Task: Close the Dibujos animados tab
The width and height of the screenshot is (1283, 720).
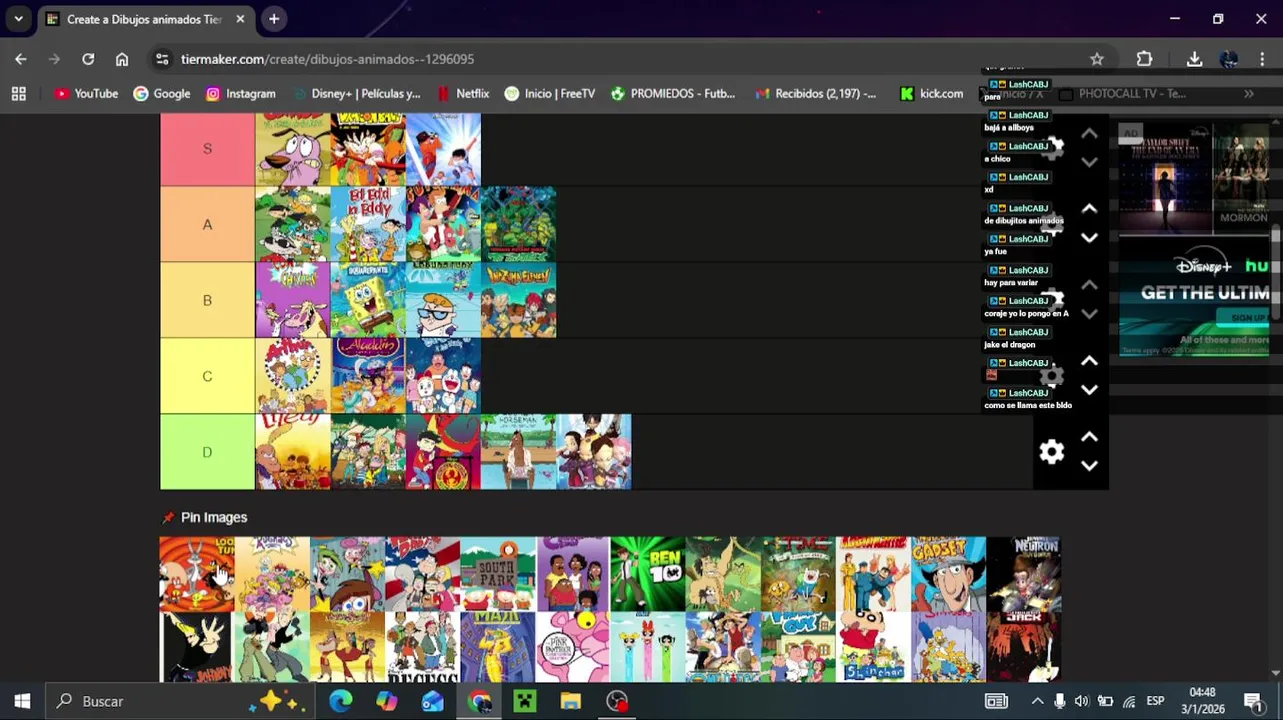Action: [x=240, y=19]
